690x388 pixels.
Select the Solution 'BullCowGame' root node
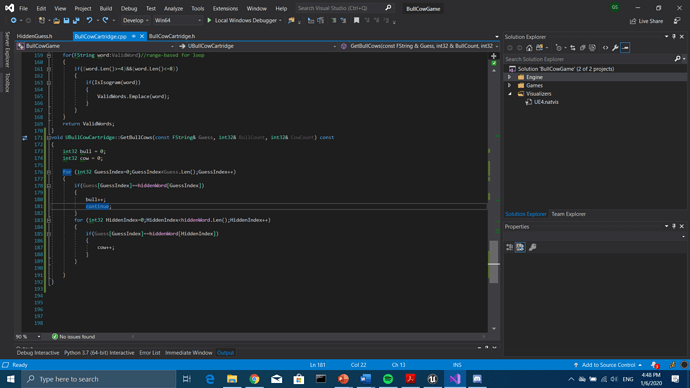point(565,69)
